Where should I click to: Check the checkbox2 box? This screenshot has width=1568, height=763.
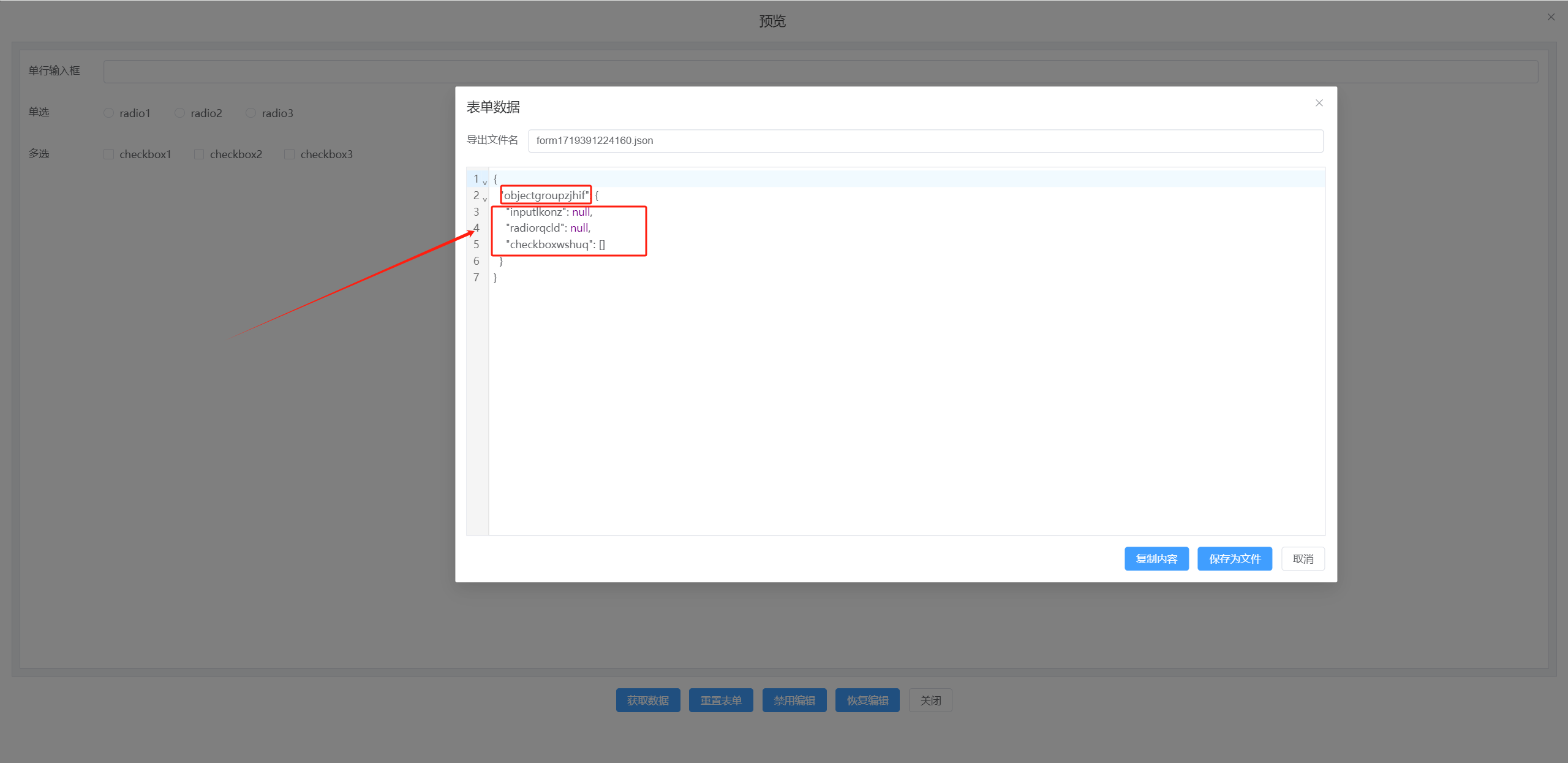199,154
